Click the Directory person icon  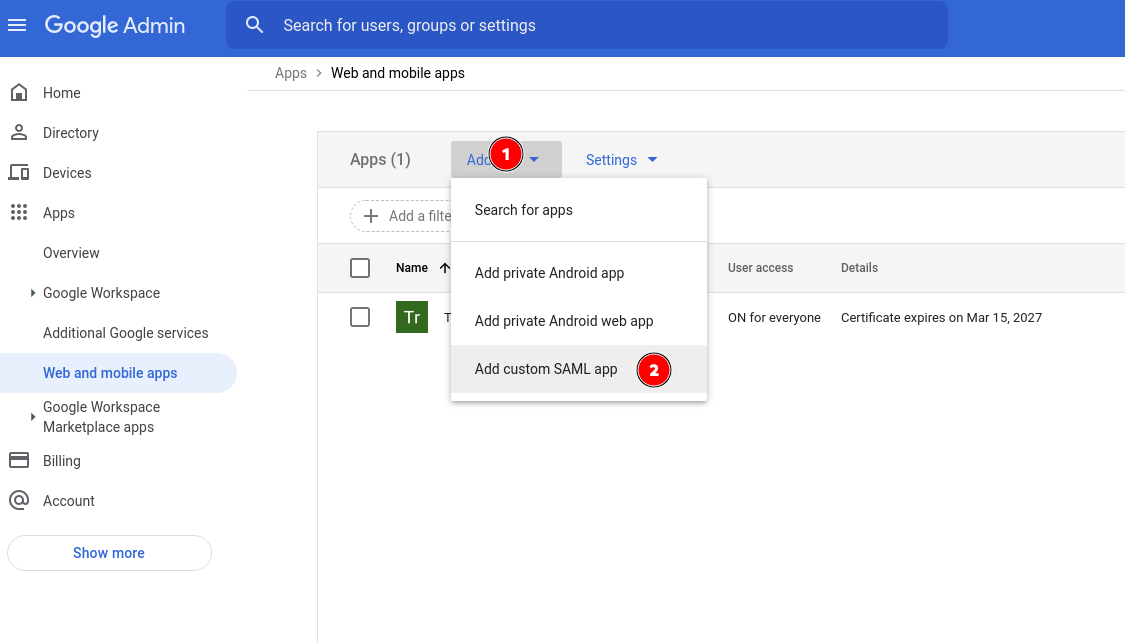(x=18, y=133)
